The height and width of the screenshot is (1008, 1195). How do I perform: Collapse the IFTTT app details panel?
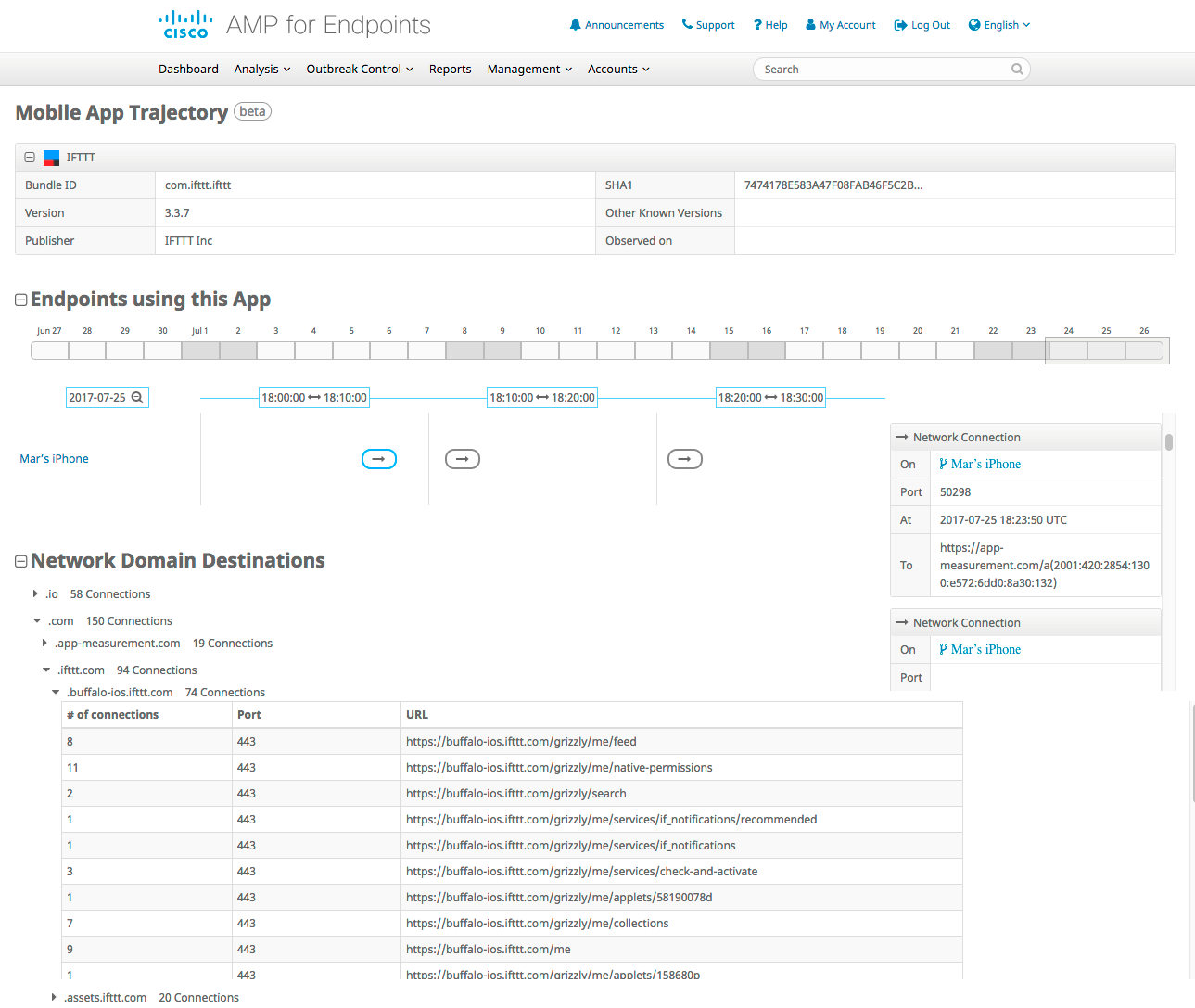[x=30, y=158]
